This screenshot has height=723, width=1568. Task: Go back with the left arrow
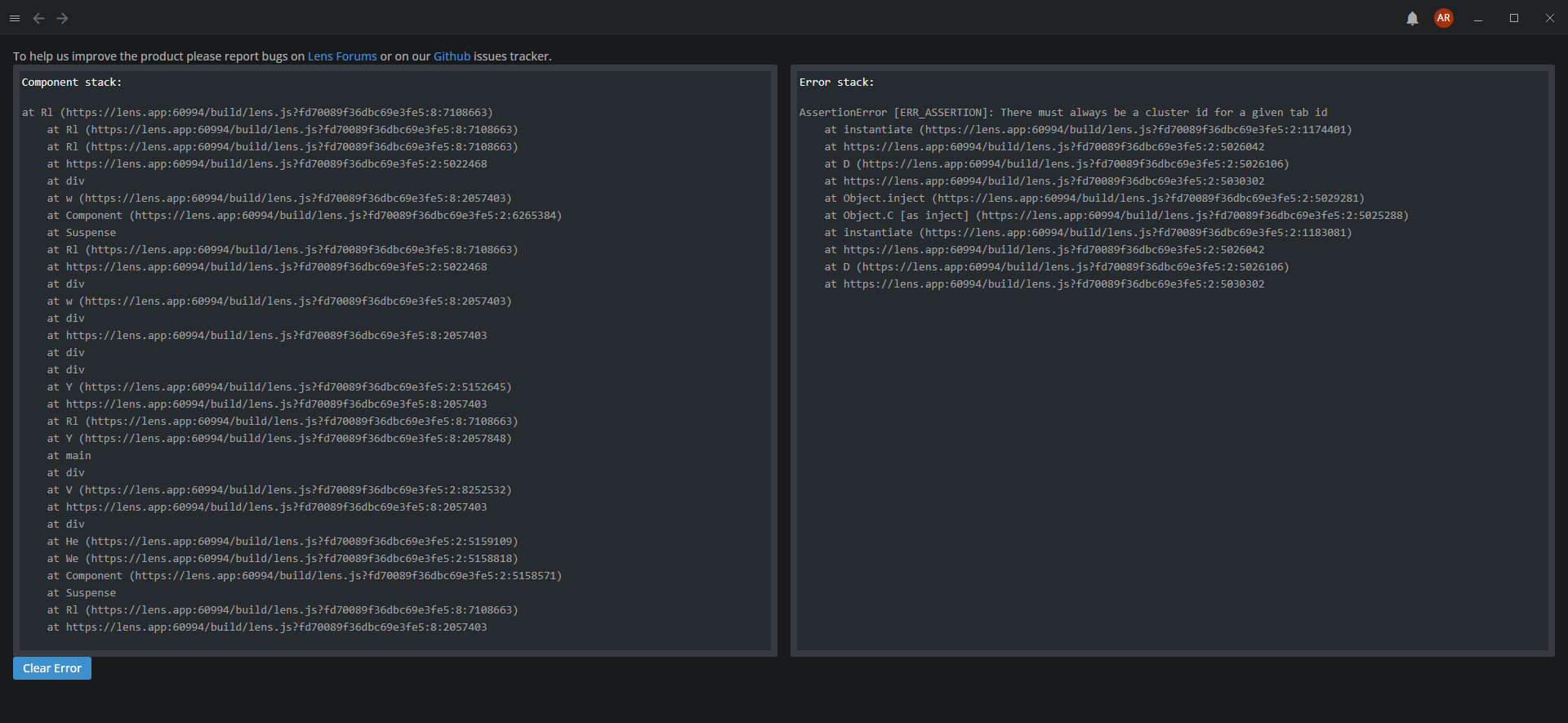[x=38, y=18]
